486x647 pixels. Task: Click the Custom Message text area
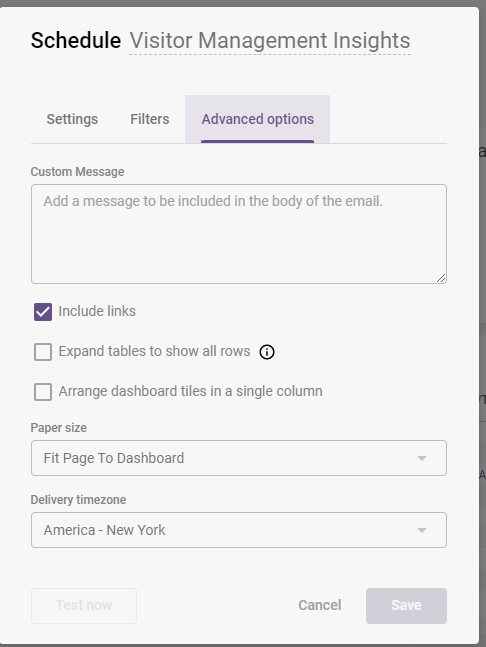(x=239, y=234)
